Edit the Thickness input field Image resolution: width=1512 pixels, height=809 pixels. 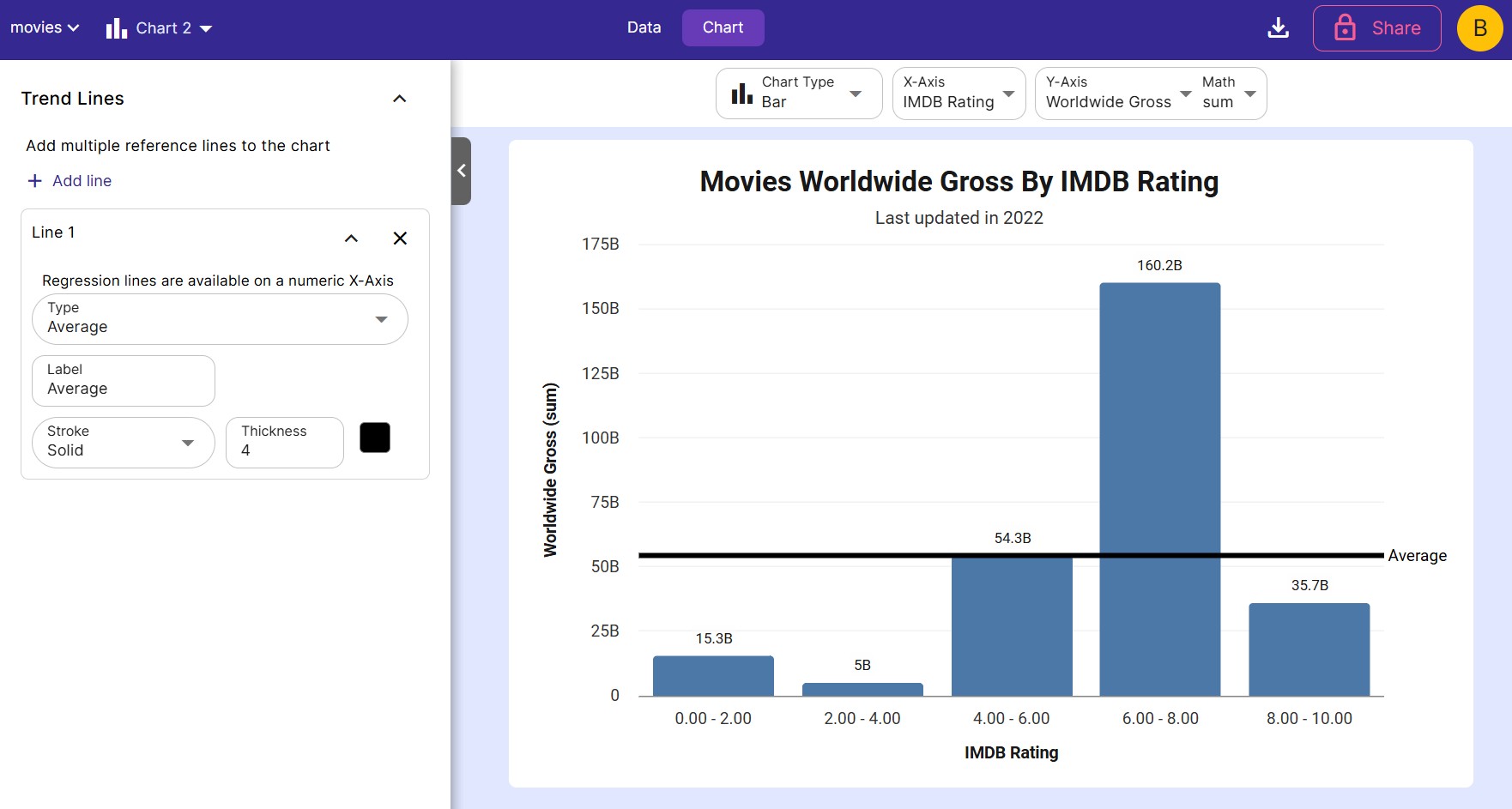click(285, 443)
